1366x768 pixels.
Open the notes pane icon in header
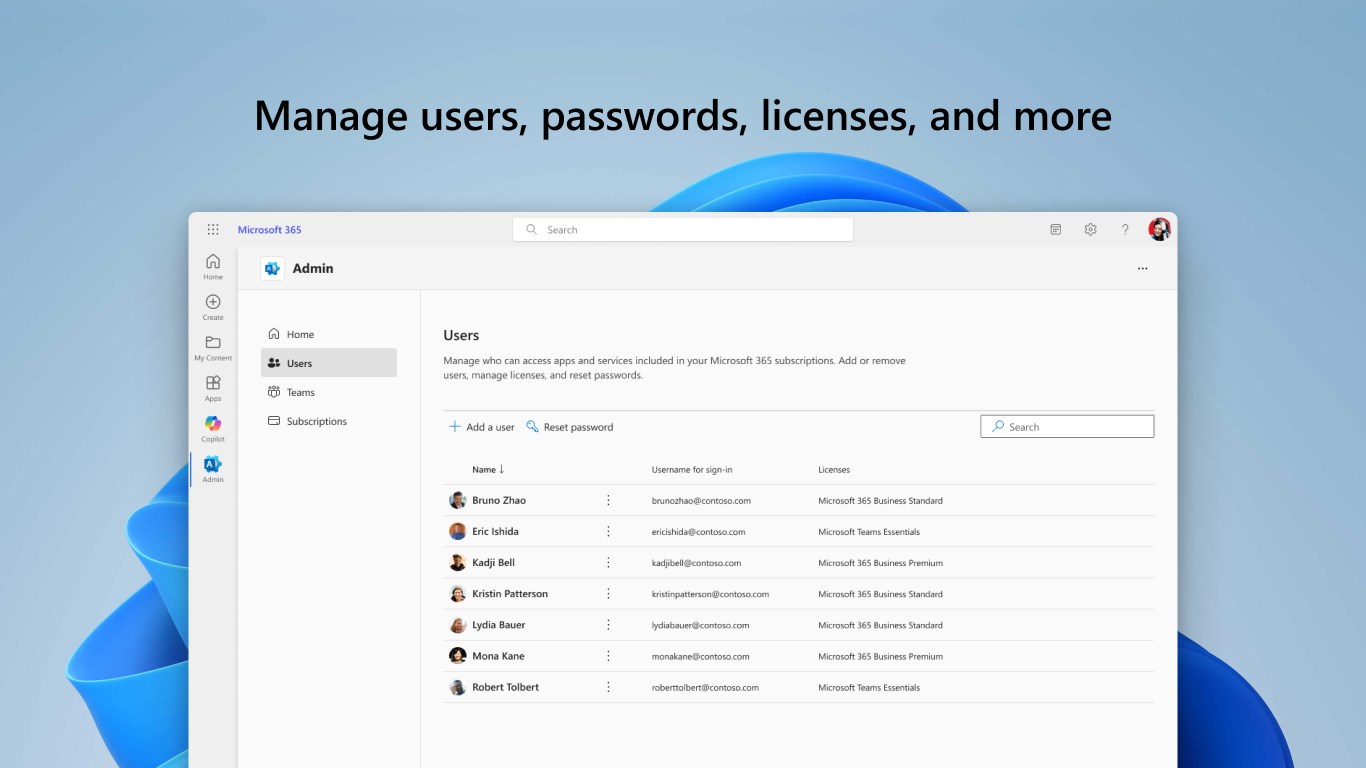1055,230
